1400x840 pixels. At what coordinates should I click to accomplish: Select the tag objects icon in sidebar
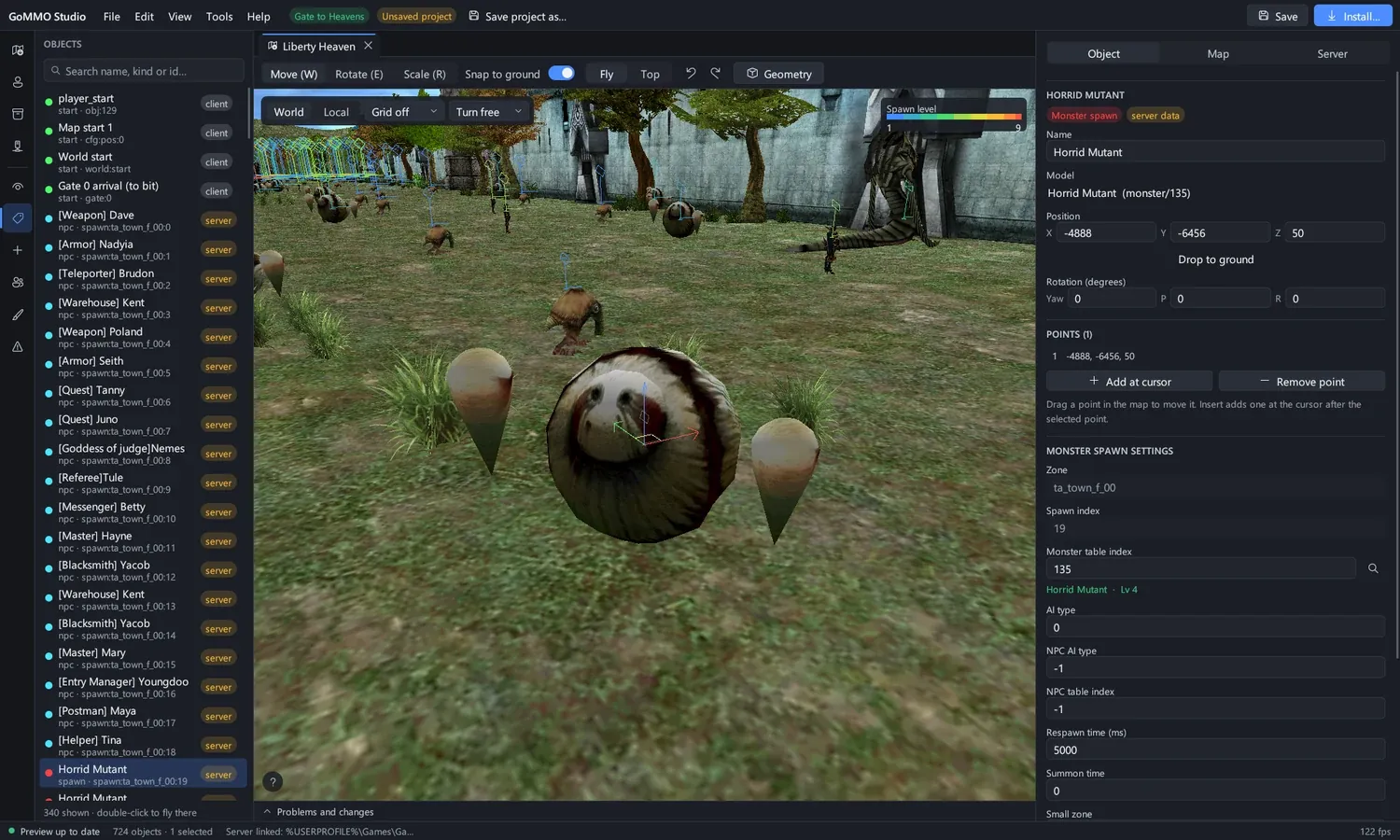coord(18,218)
